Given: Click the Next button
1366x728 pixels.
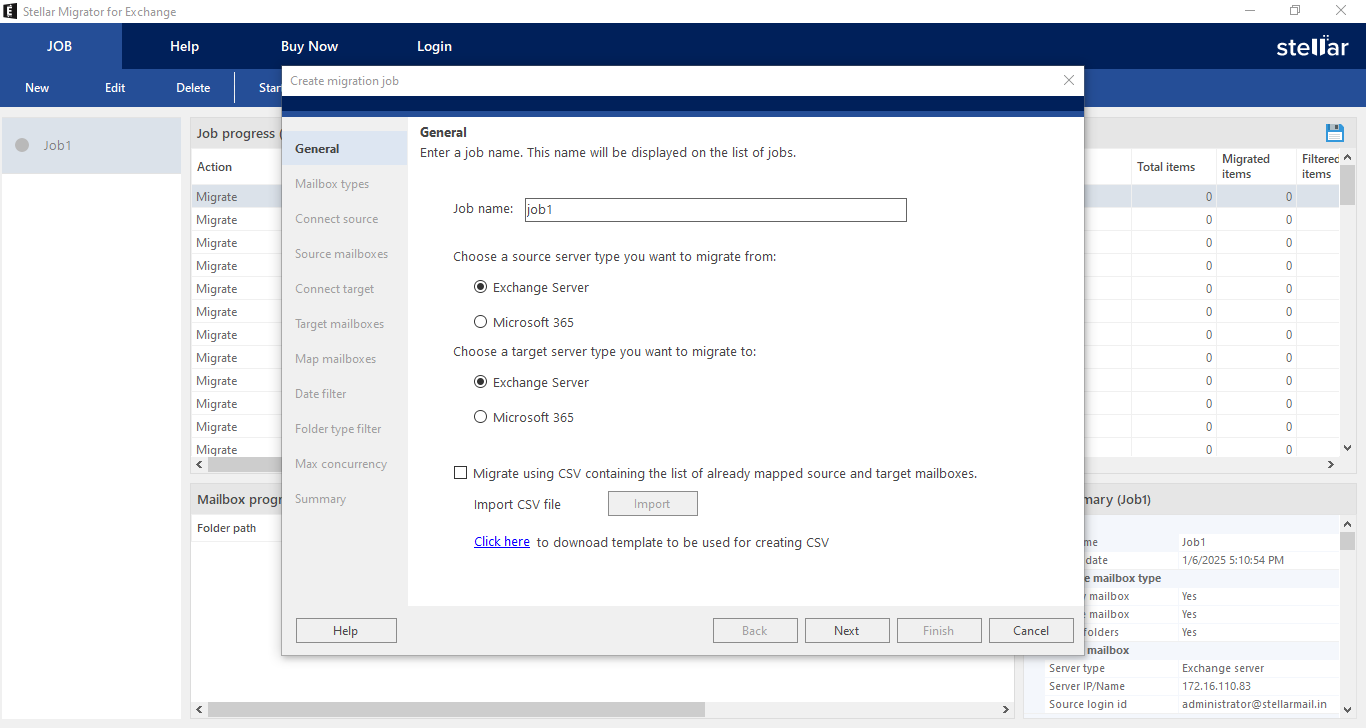Looking at the screenshot, I should pyautogui.click(x=847, y=630).
